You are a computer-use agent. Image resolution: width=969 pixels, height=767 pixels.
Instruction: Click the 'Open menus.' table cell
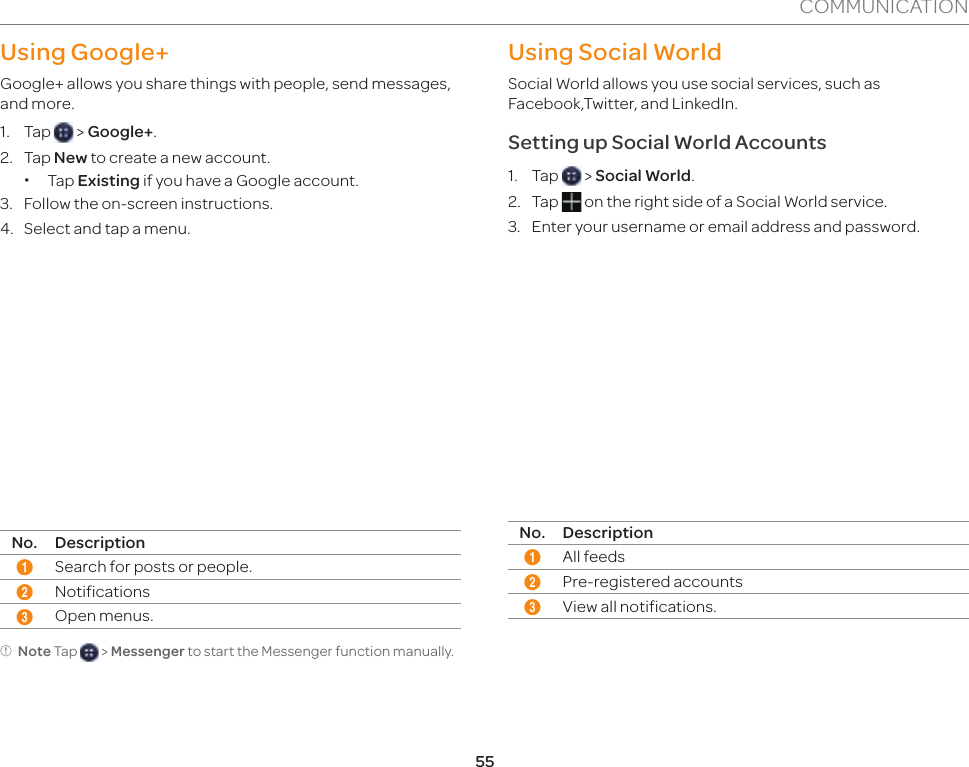[x=104, y=616]
